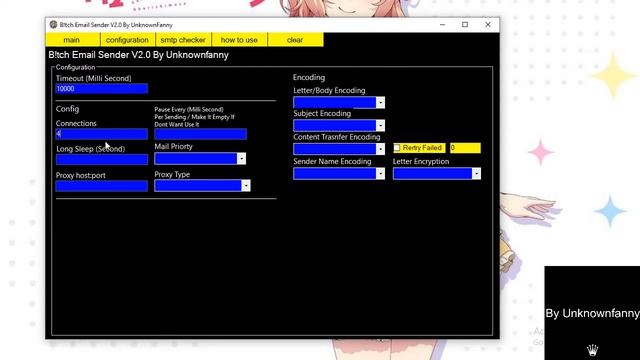Open the how to use tab
Viewport: 640px width, 360px height.
pos(239,40)
